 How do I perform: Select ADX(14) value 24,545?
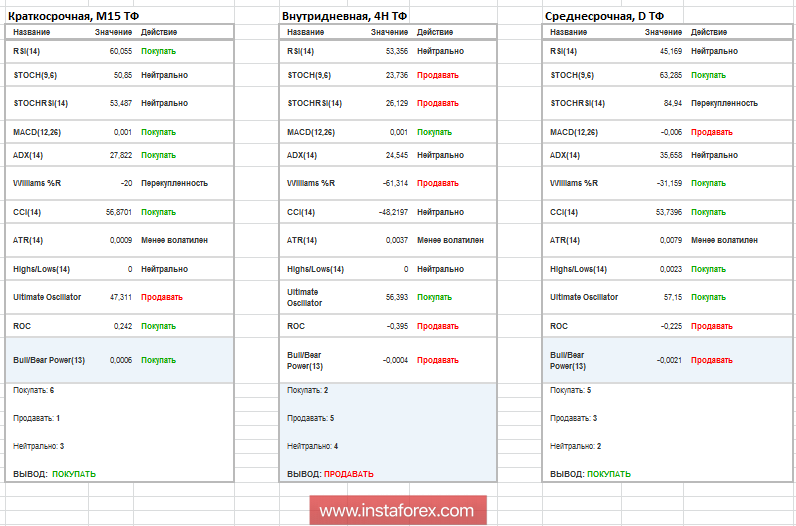tap(397, 155)
